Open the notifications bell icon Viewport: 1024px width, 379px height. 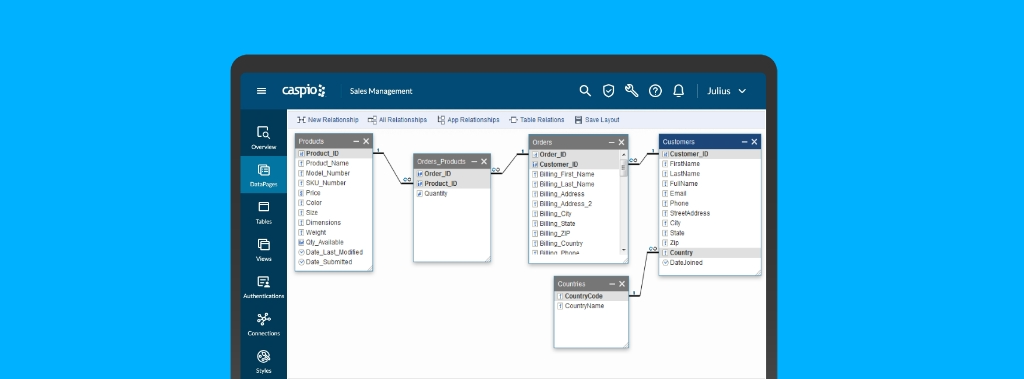pos(679,91)
